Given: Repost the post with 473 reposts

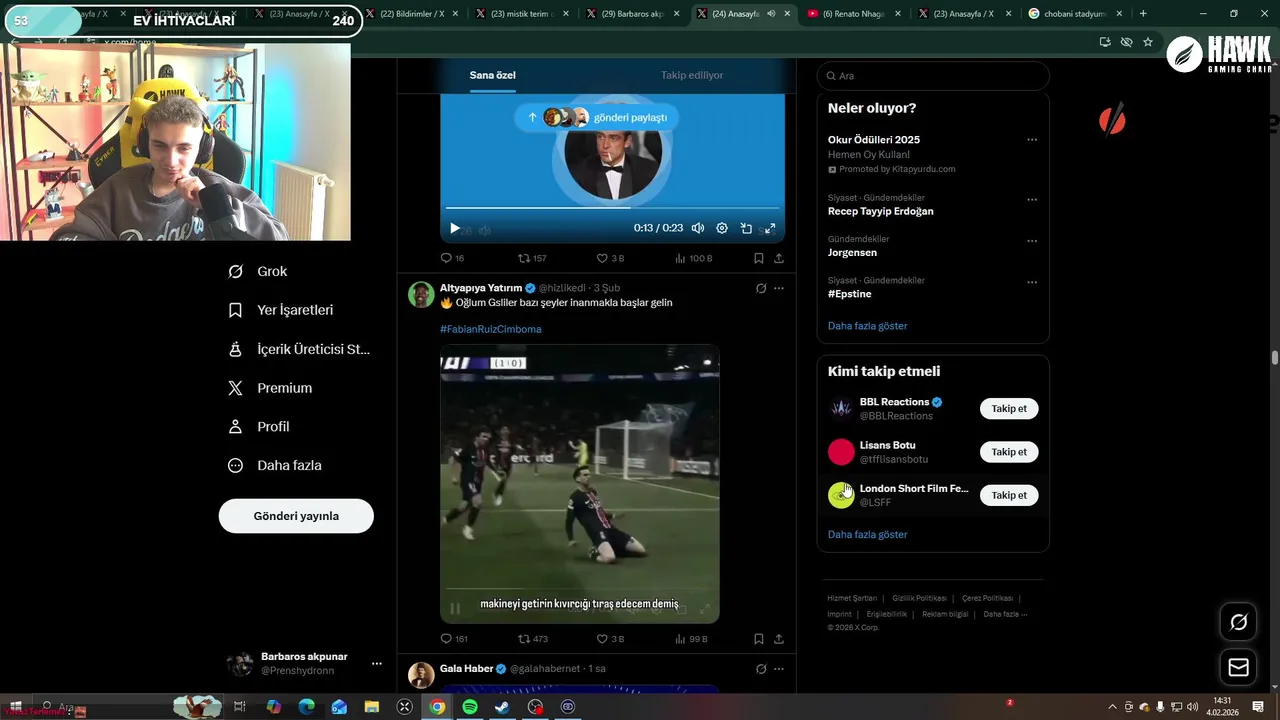Looking at the screenshot, I should coord(532,639).
